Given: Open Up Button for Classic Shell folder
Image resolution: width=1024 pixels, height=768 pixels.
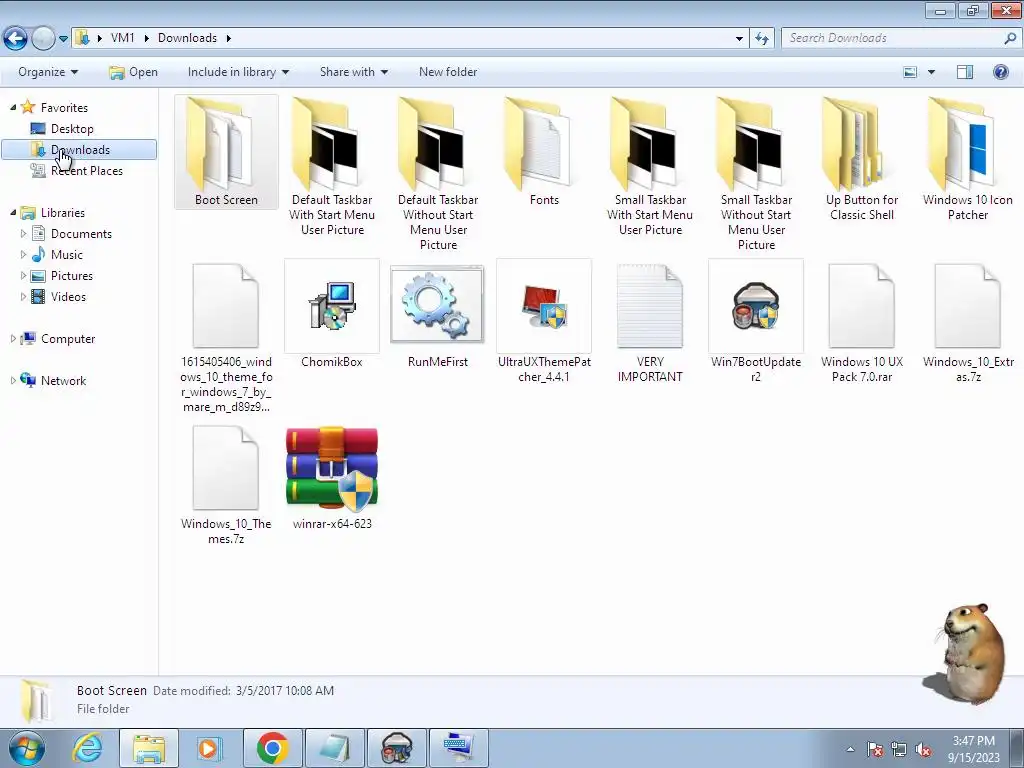Looking at the screenshot, I should tap(861, 159).
